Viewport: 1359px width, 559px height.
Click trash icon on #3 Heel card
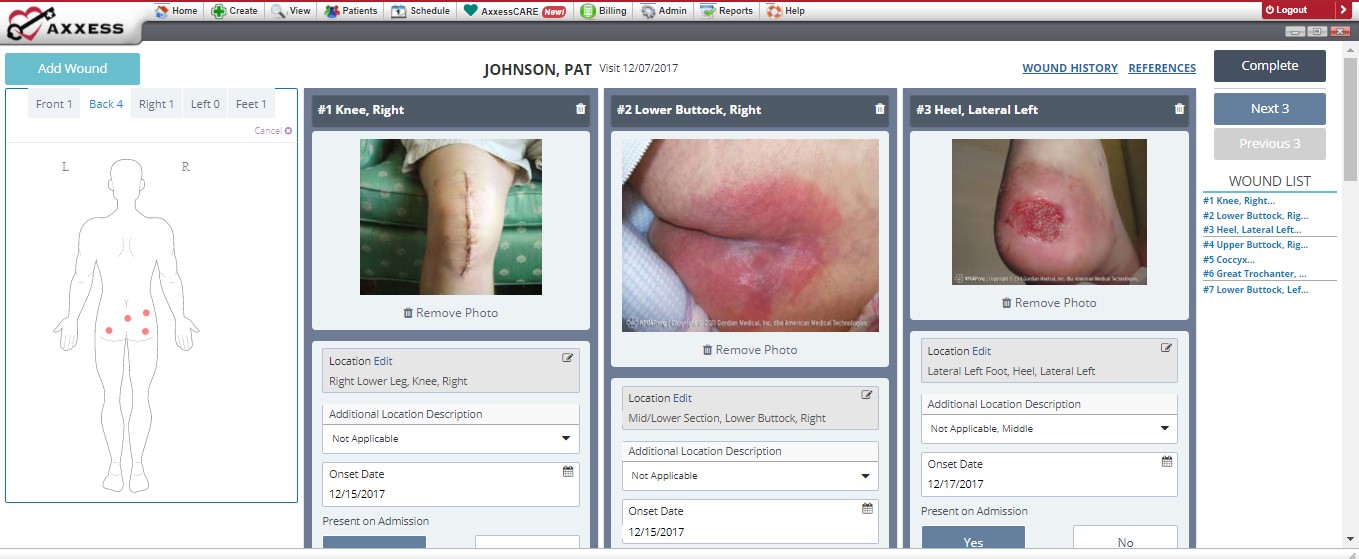tap(1179, 110)
